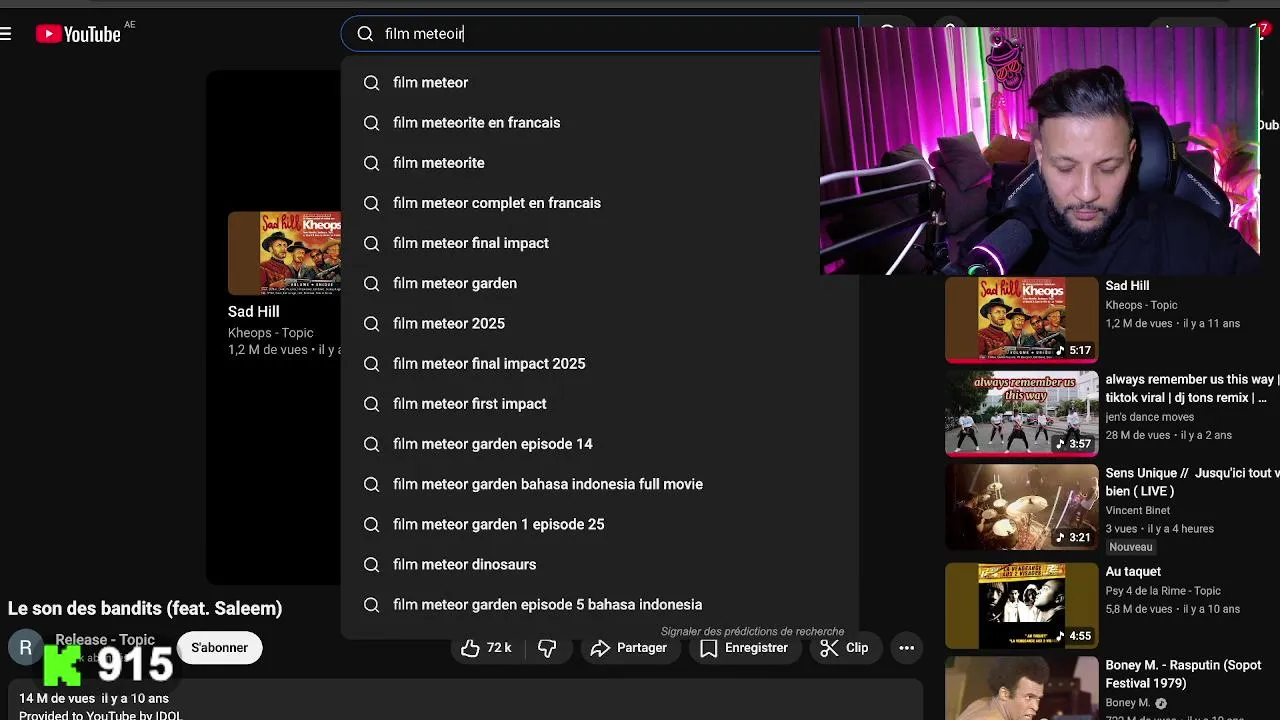
Task: Open the Release - Topic channel name
Action: tap(105, 640)
